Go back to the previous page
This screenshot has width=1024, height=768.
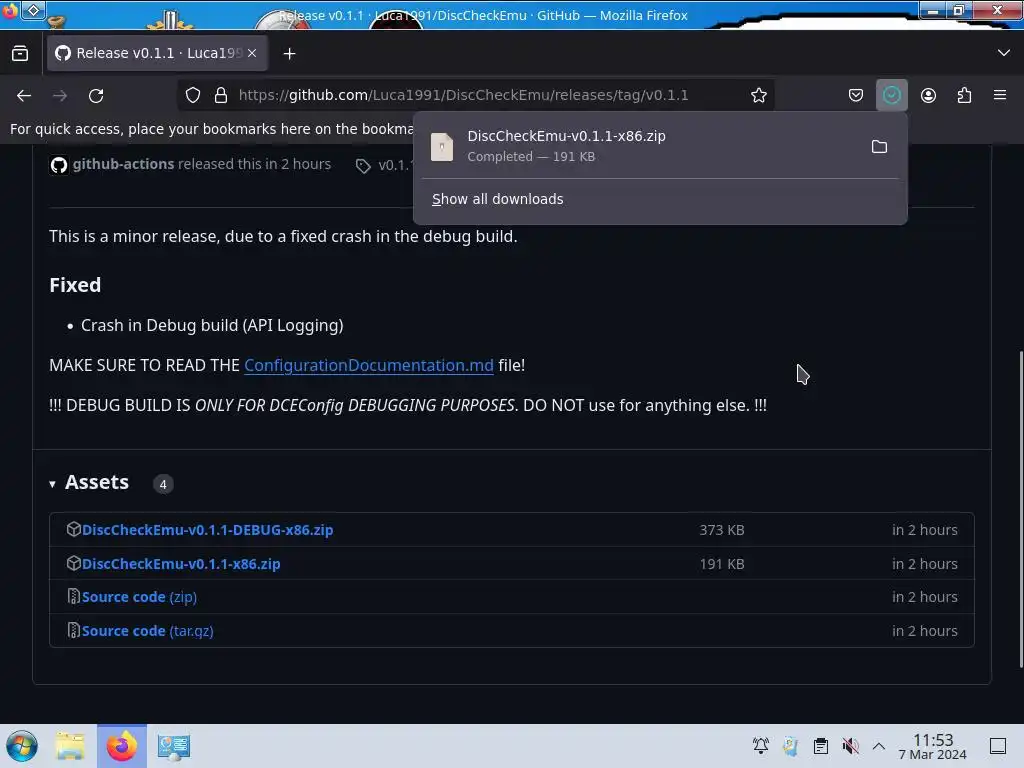pyautogui.click(x=24, y=95)
